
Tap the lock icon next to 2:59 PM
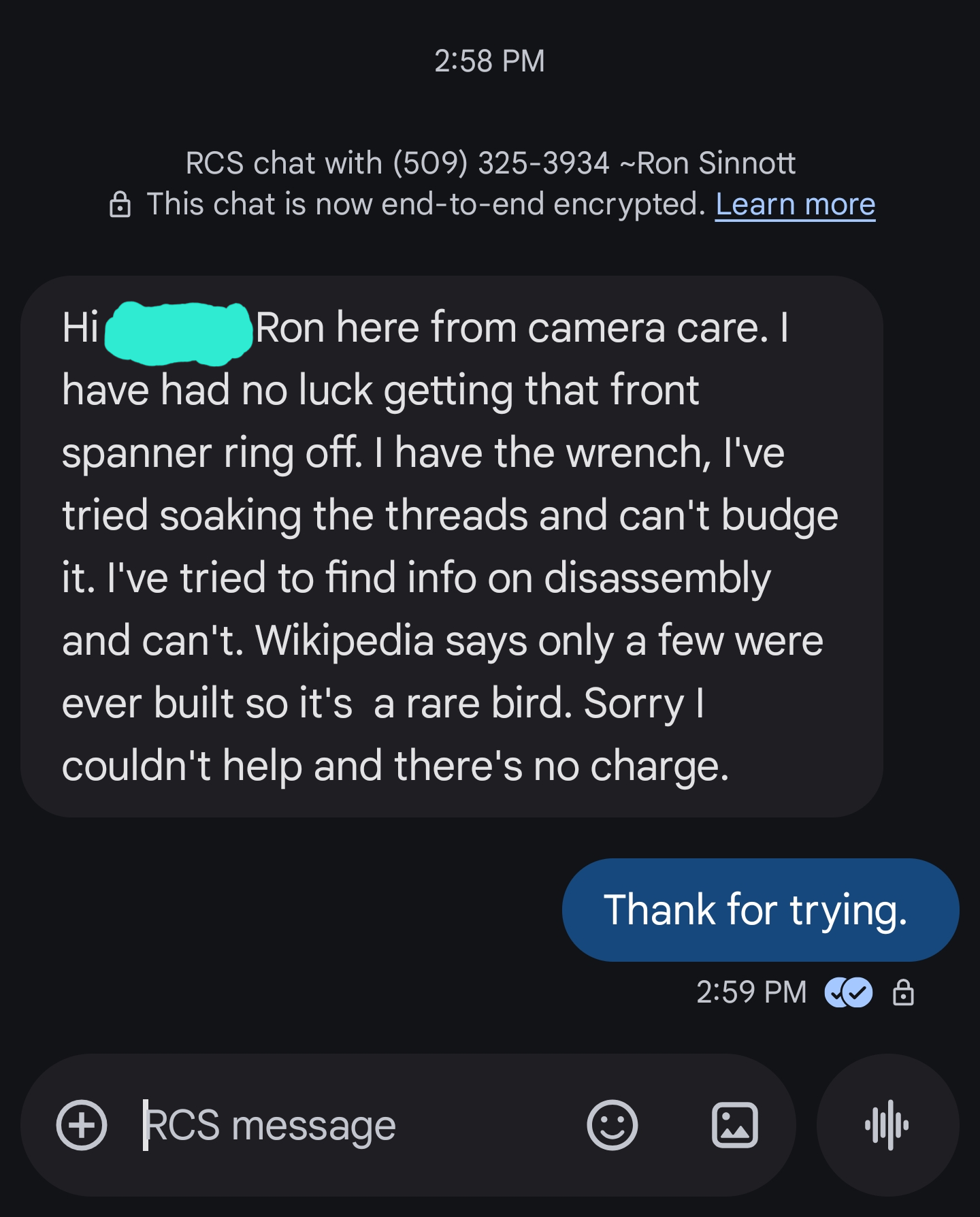click(x=903, y=992)
